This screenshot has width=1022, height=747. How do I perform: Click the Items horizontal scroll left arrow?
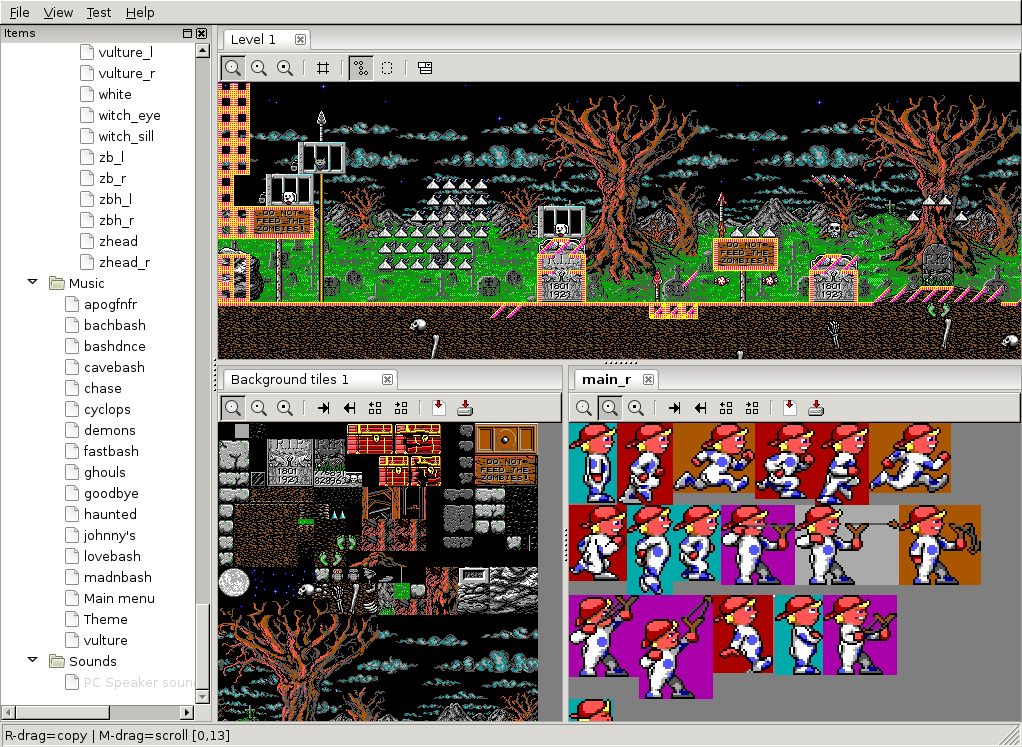coord(8,712)
